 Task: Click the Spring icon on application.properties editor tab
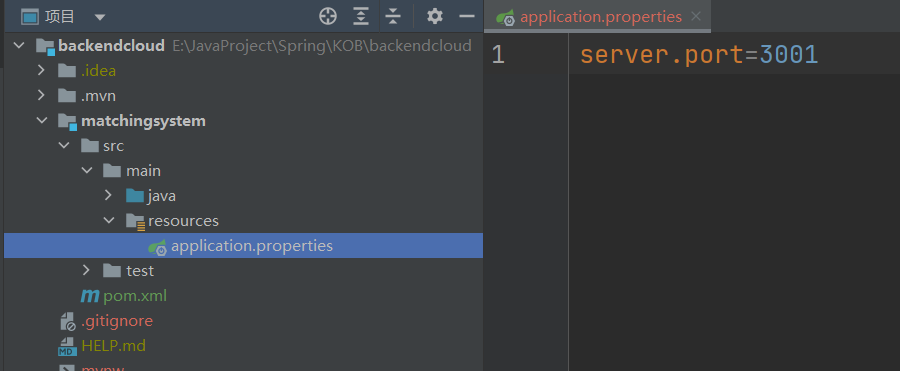[506, 18]
